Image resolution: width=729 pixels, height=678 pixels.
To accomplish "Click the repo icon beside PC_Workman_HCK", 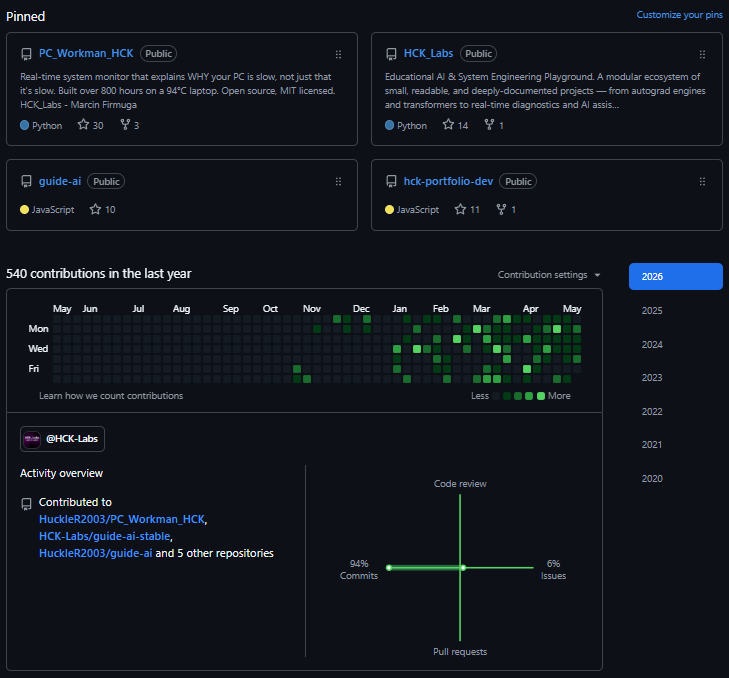I will click(x=27, y=54).
